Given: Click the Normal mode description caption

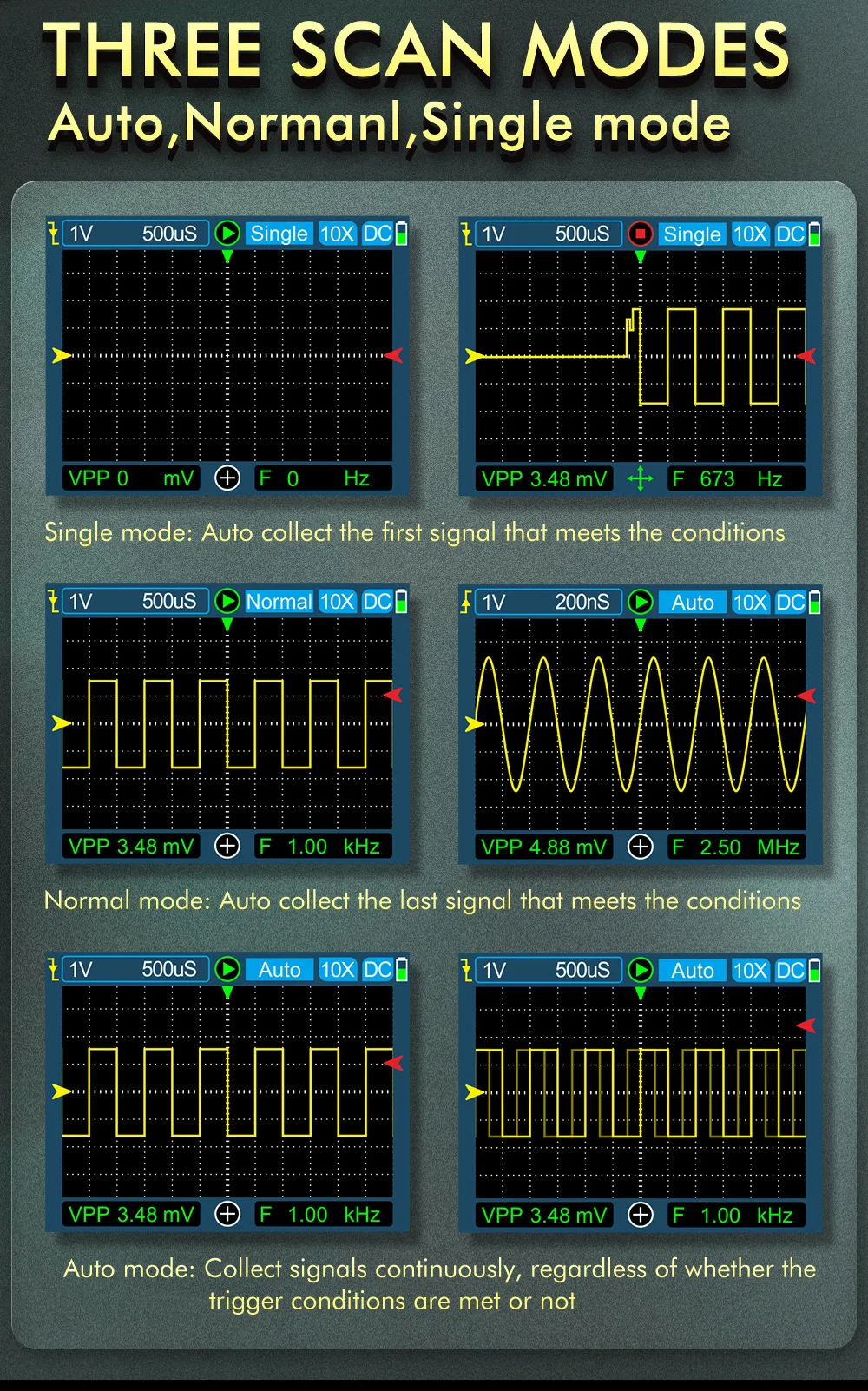Looking at the screenshot, I should (423, 900).
